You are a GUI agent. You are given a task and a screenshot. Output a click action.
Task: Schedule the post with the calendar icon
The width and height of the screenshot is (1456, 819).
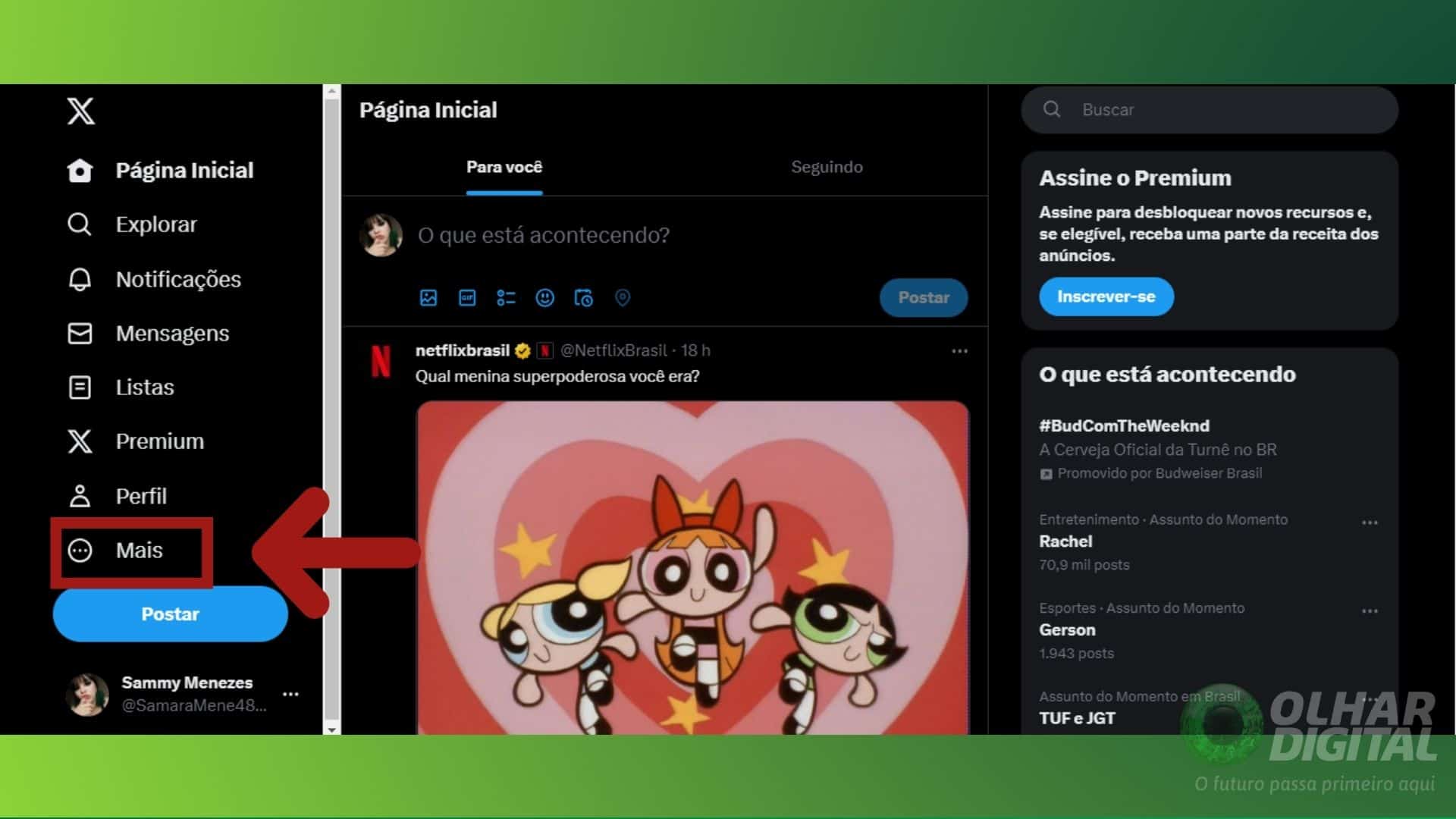click(584, 298)
